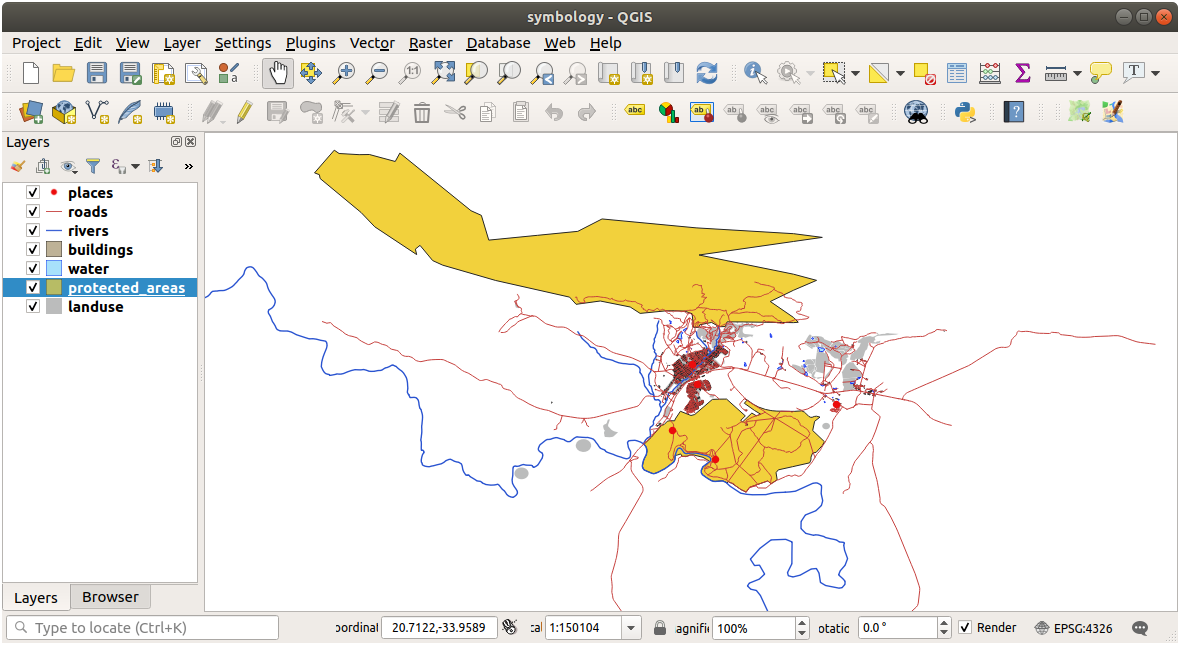Click the Filter Legend funnel icon

[93, 166]
